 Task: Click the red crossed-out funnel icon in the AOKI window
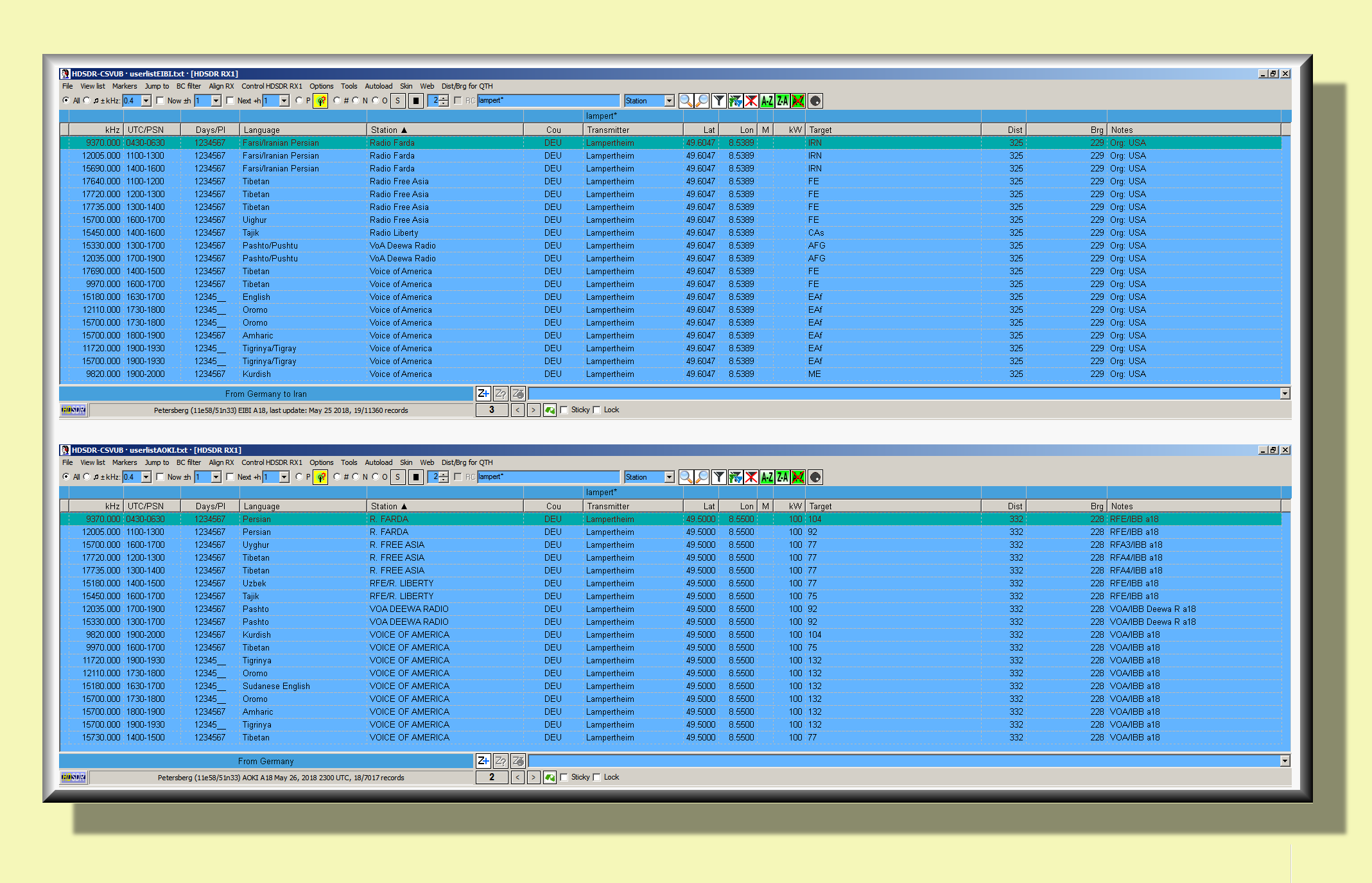pos(751,477)
